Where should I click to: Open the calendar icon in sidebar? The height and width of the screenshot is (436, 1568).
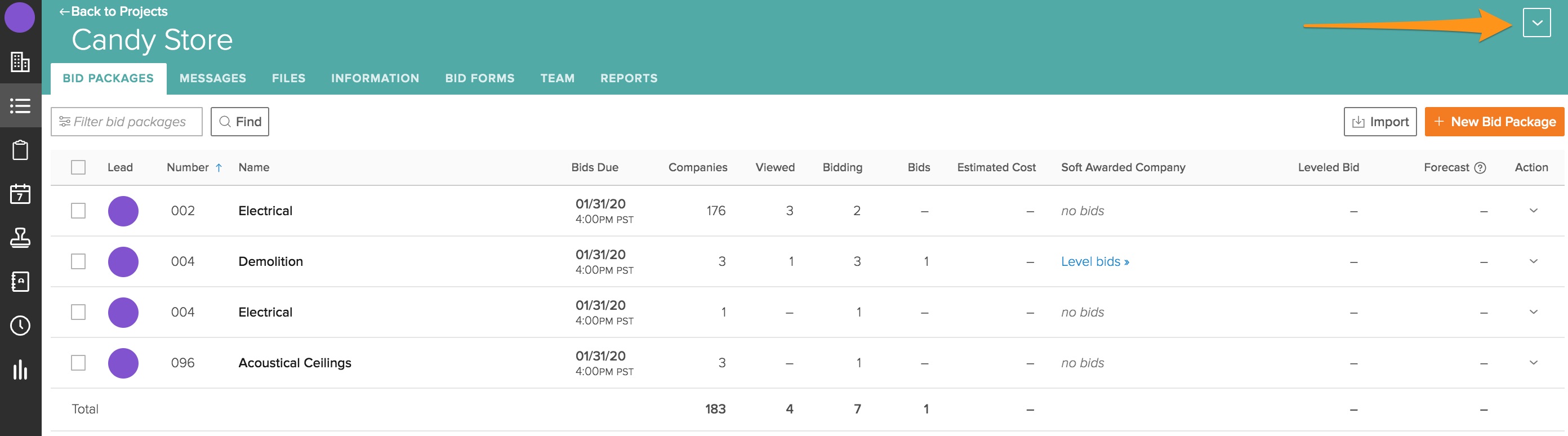tap(20, 194)
